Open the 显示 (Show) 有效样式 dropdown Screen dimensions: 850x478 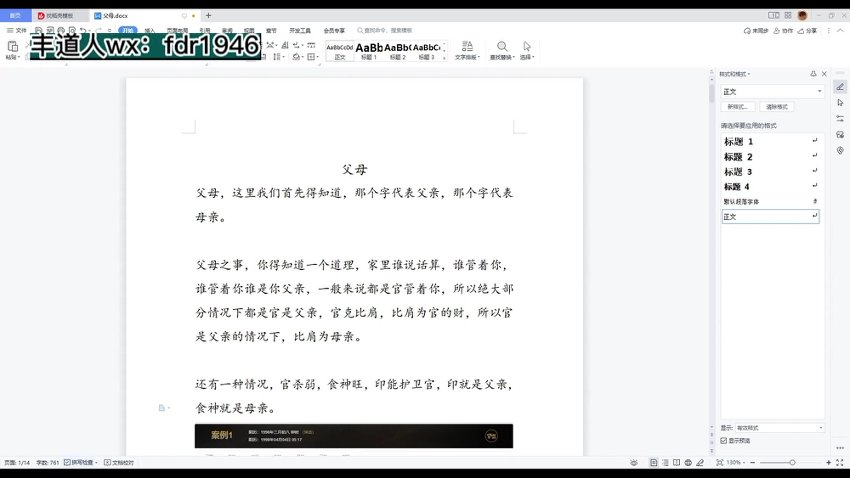(x=780, y=428)
